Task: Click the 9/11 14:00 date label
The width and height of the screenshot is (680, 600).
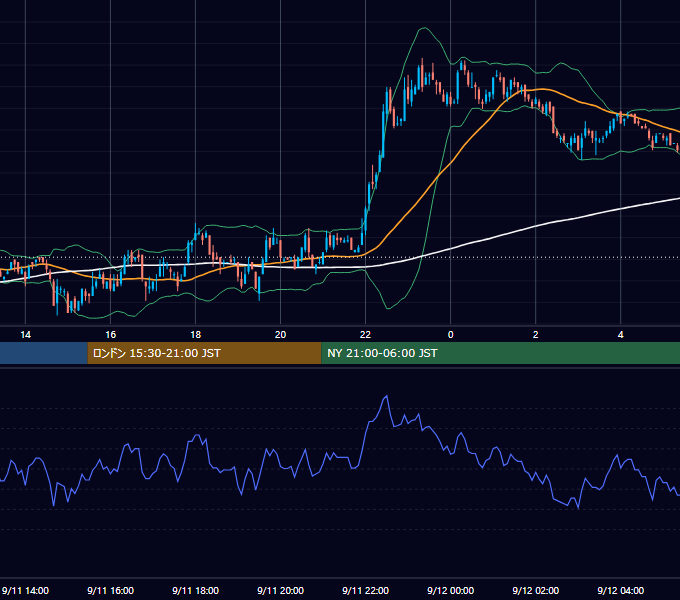Action: click(x=25, y=590)
